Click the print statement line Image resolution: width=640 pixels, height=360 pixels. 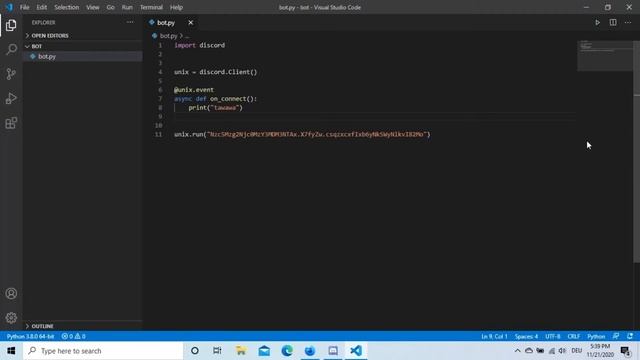pos(216,108)
